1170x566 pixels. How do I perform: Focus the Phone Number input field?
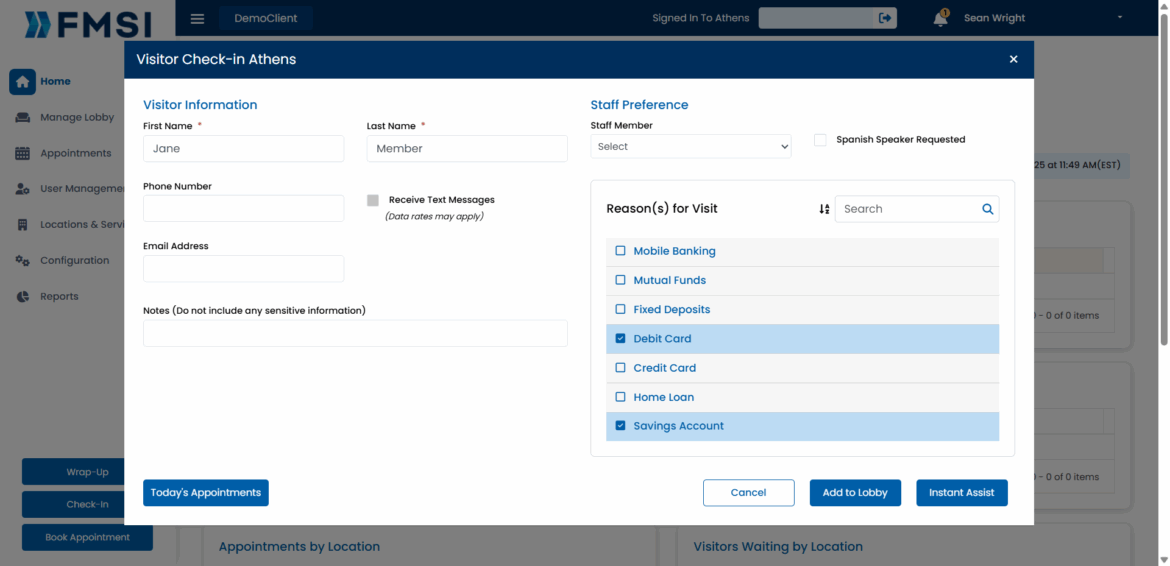[243, 208]
